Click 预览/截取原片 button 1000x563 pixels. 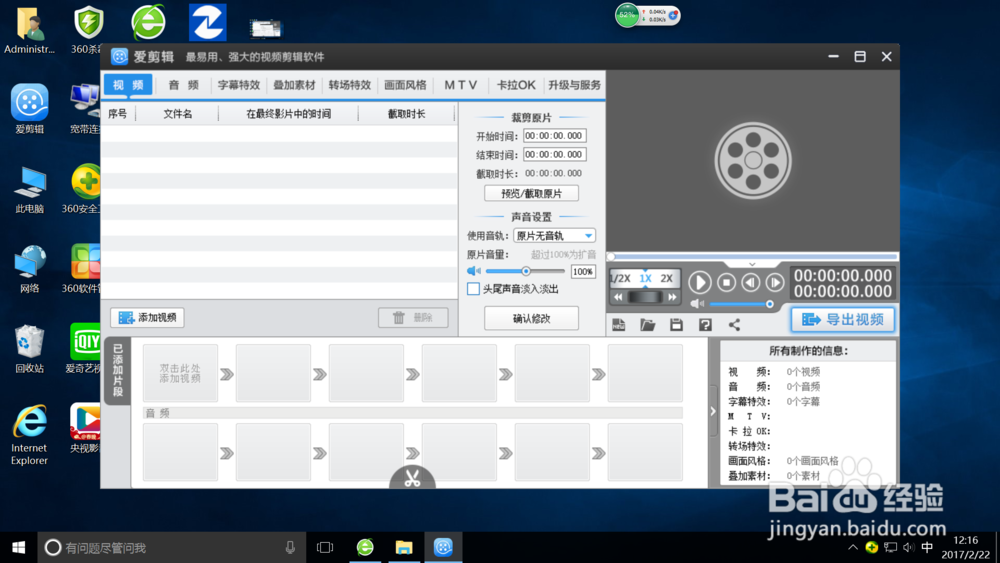pyautogui.click(x=531, y=193)
